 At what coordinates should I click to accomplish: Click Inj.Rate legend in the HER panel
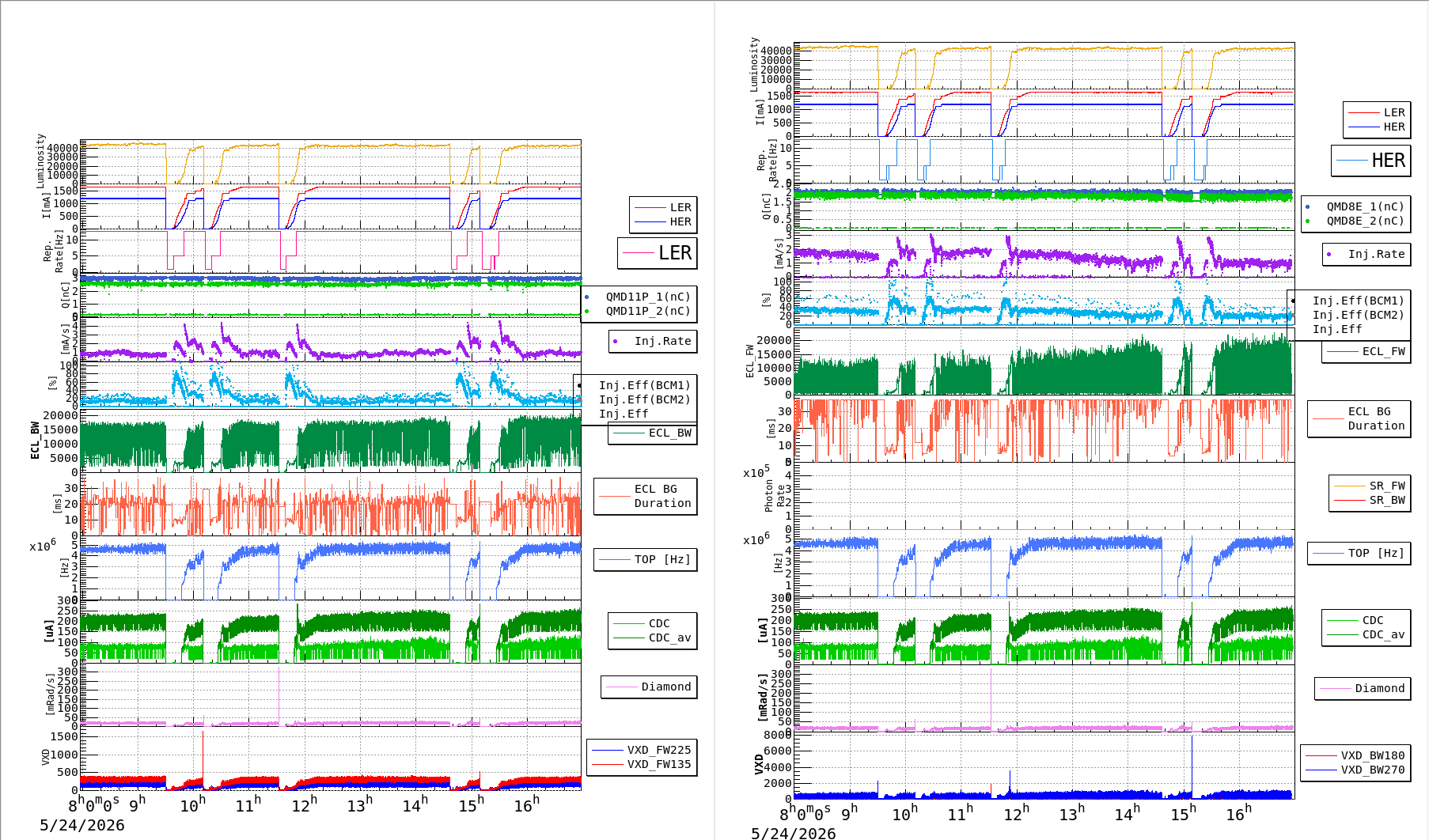[x=1377, y=254]
